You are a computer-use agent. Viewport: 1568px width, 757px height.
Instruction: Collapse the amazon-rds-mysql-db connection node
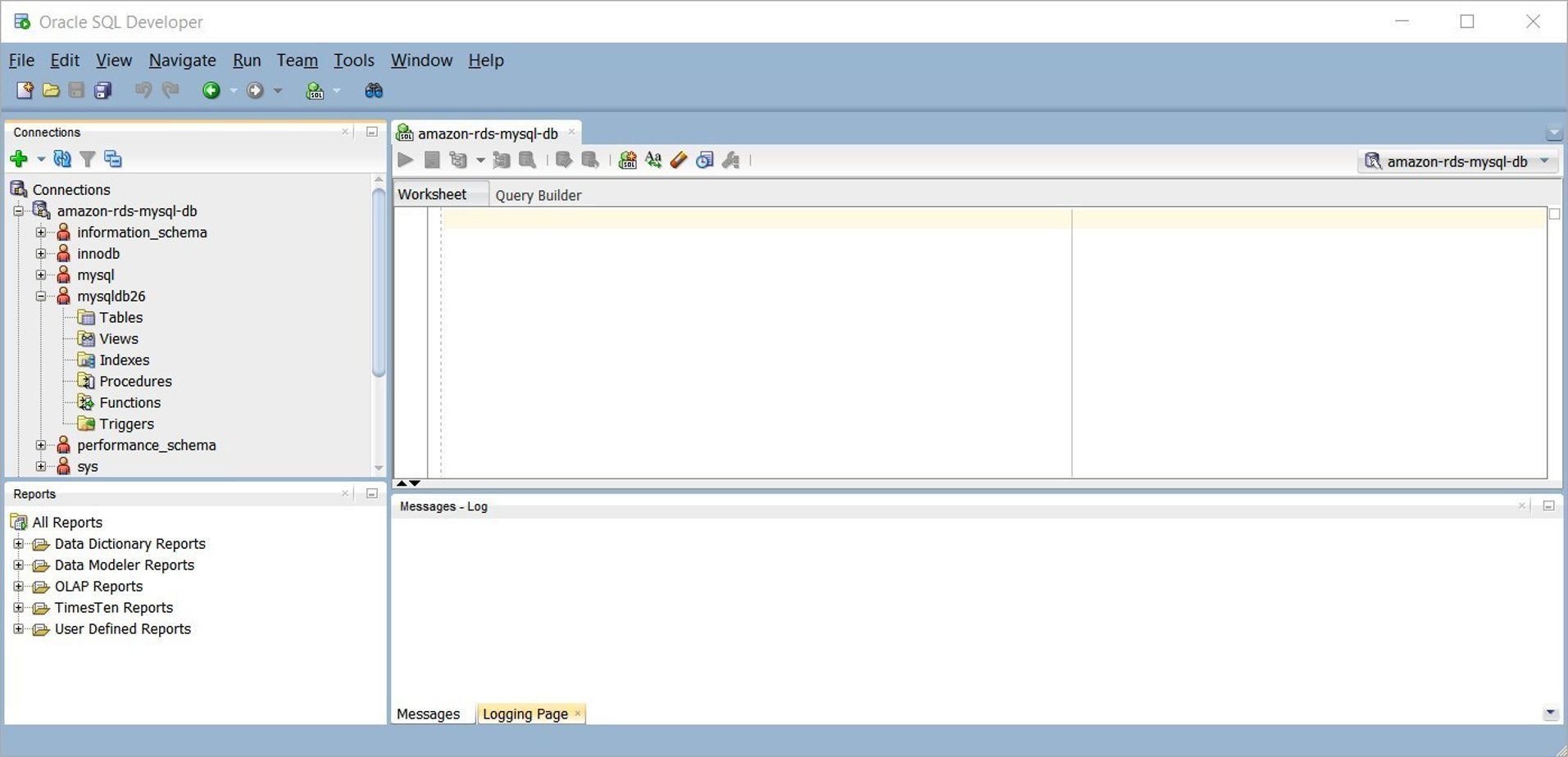coord(19,211)
